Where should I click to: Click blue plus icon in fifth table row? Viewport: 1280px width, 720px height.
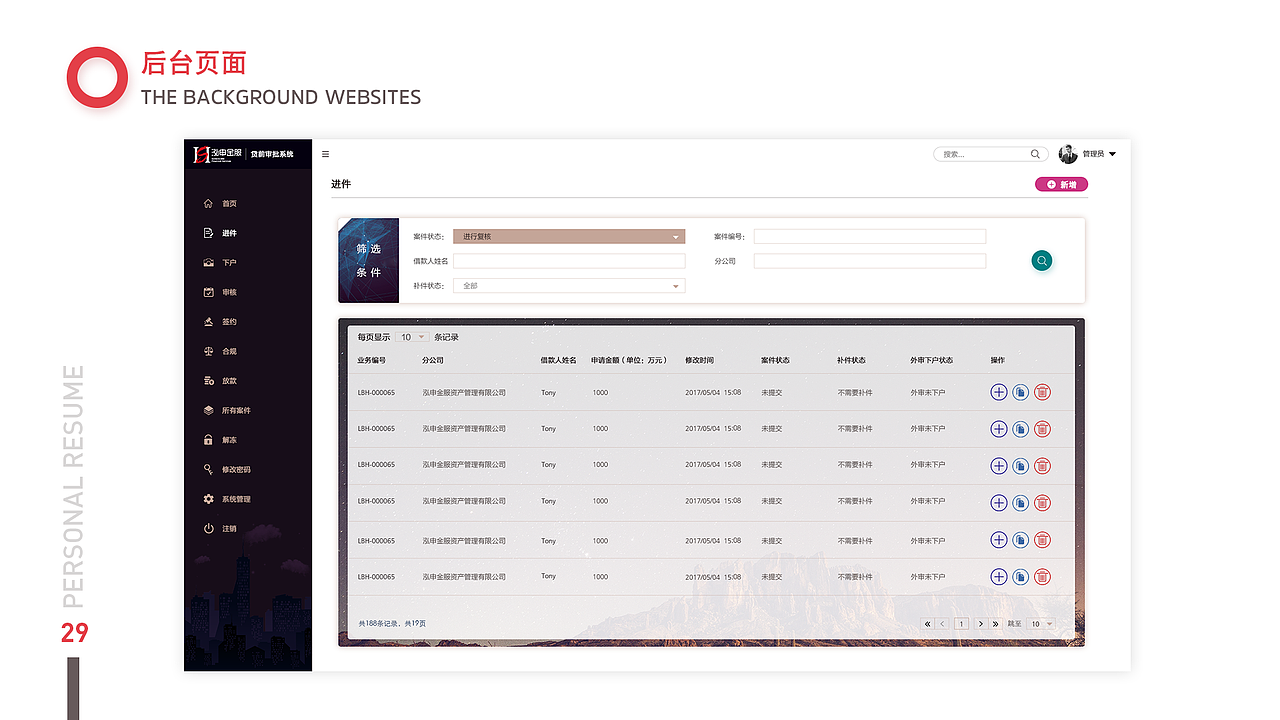998,540
